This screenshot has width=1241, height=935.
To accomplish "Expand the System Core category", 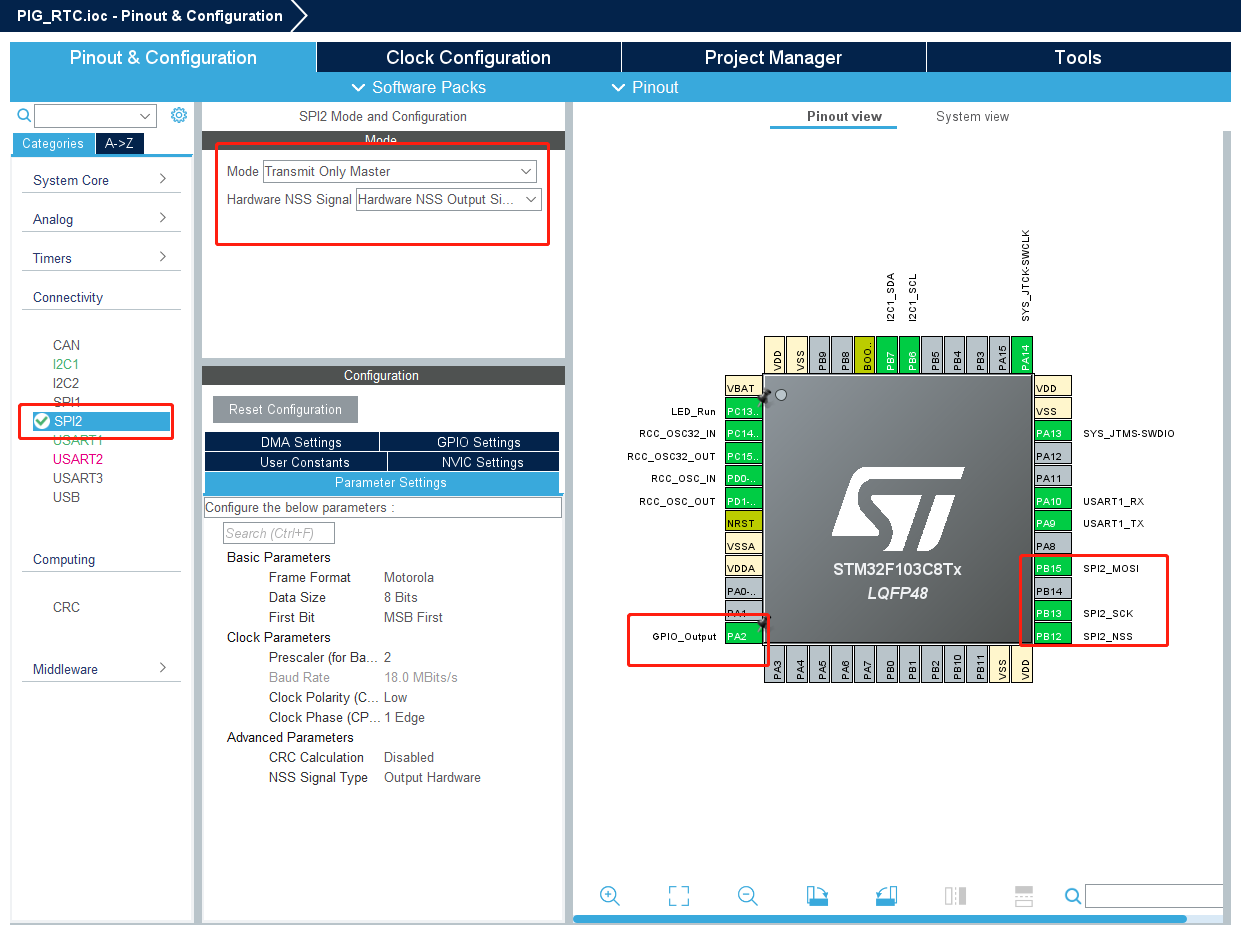I will (100, 180).
